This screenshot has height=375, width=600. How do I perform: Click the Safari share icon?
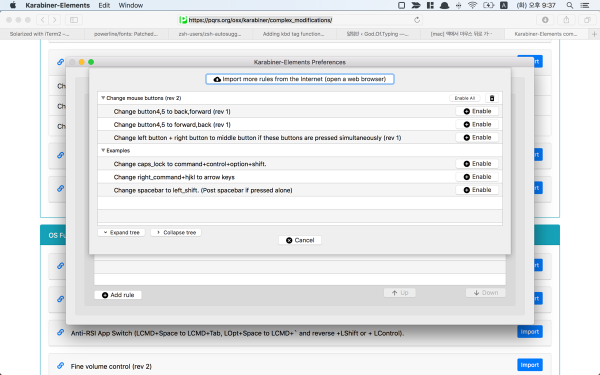(566, 20)
